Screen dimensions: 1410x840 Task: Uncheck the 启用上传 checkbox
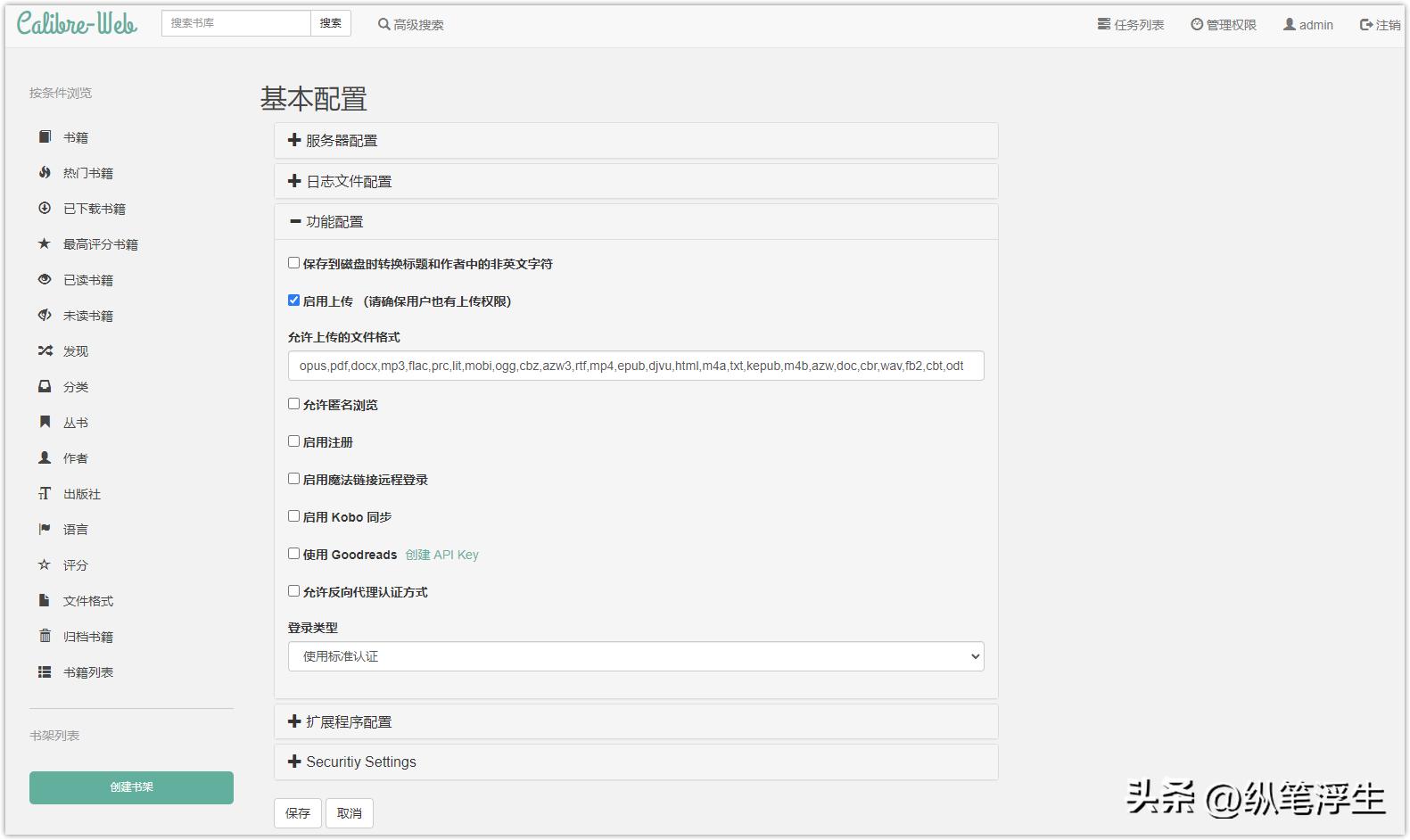[x=293, y=301]
